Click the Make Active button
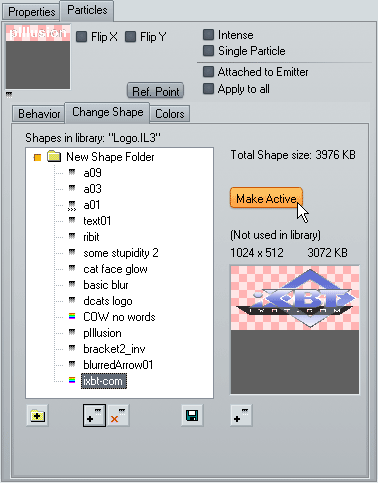The image size is (378, 483). point(266,198)
